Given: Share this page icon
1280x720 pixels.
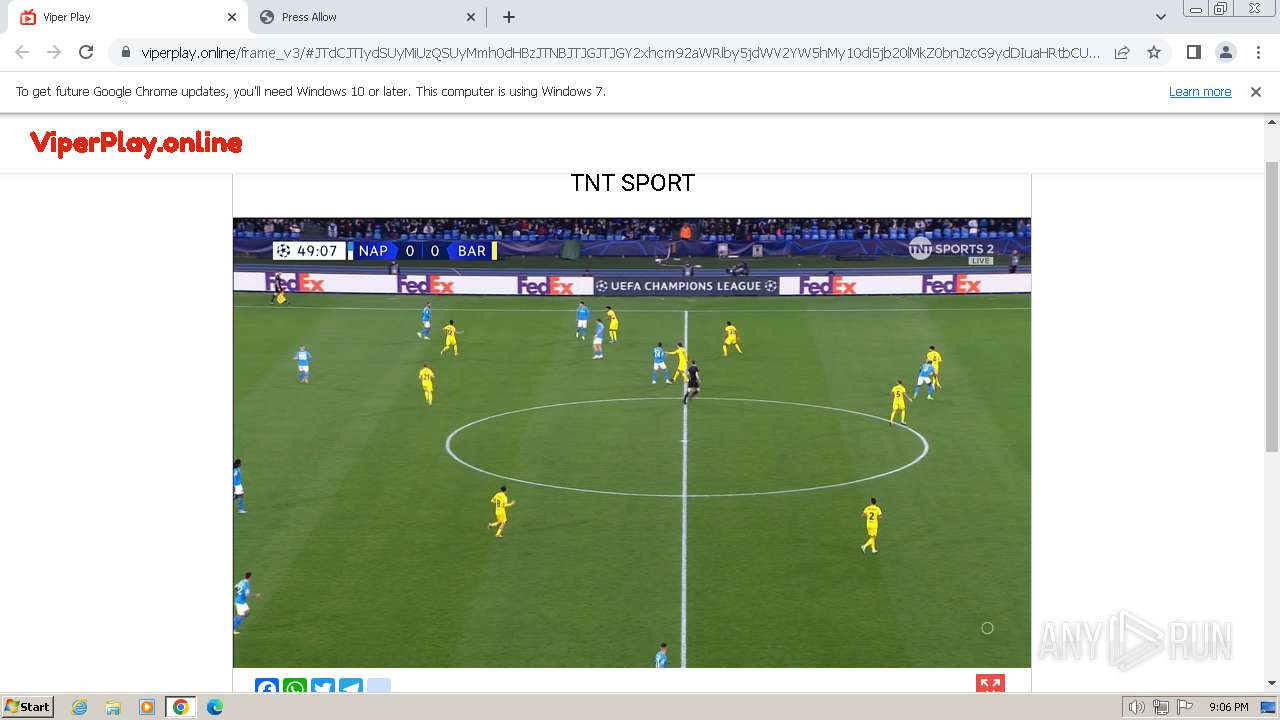Looking at the screenshot, I should pos(1122,53).
